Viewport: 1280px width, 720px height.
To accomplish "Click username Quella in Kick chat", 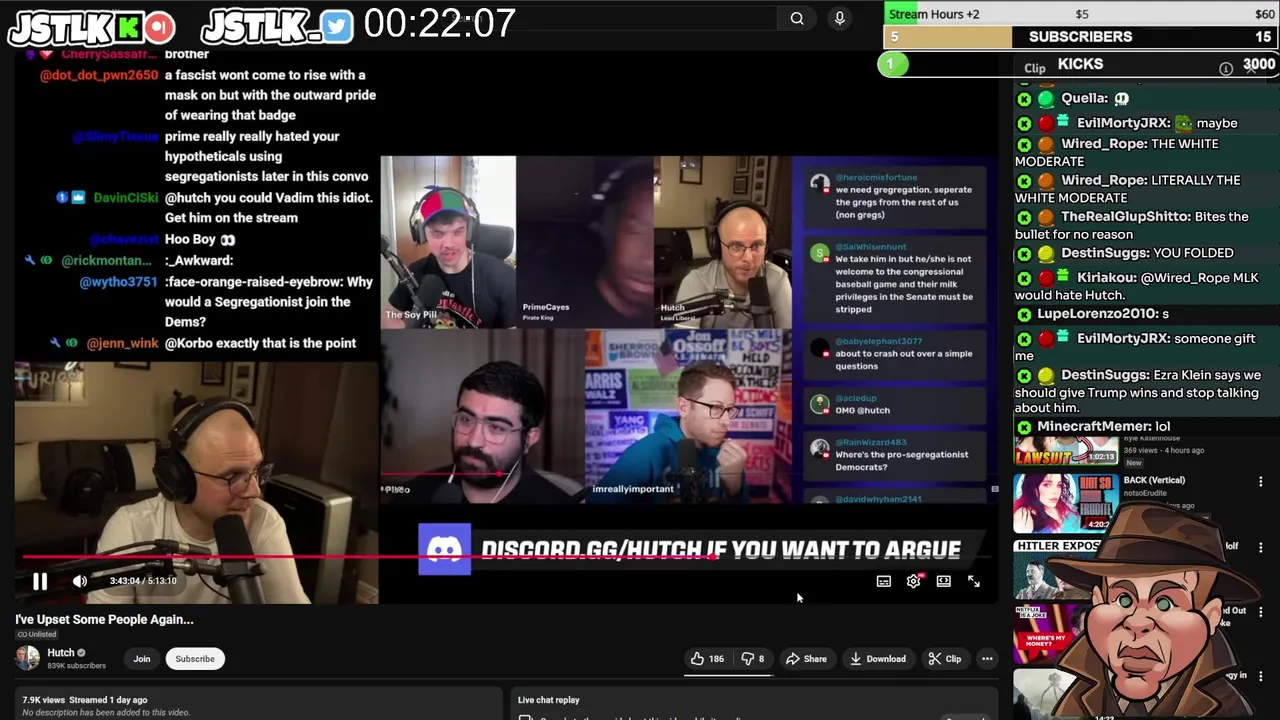I will (1084, 98).
